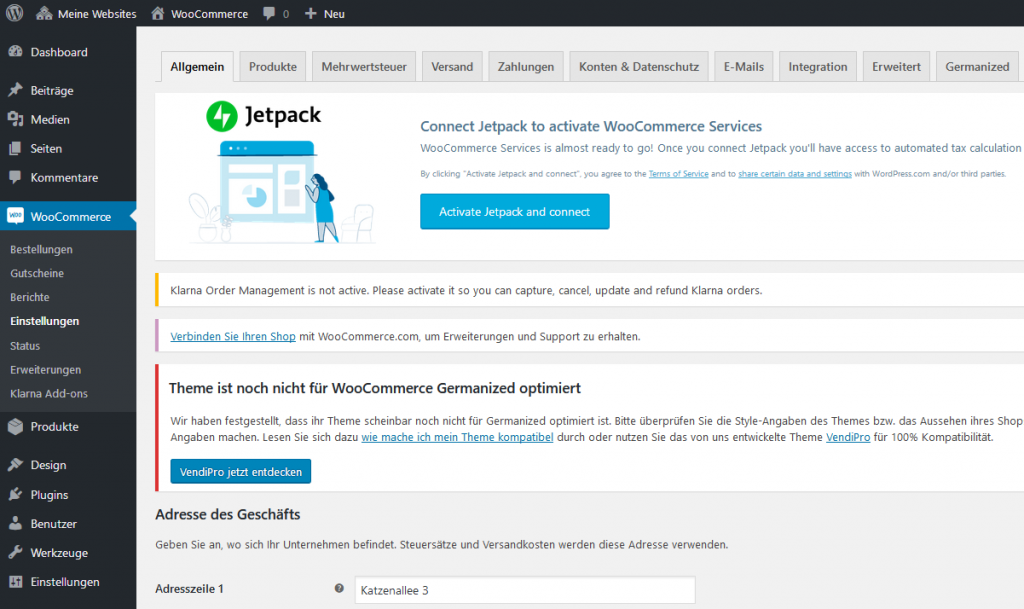Click the Medien media icon
Screen dimensions: 1024x609
coord(16,119)
